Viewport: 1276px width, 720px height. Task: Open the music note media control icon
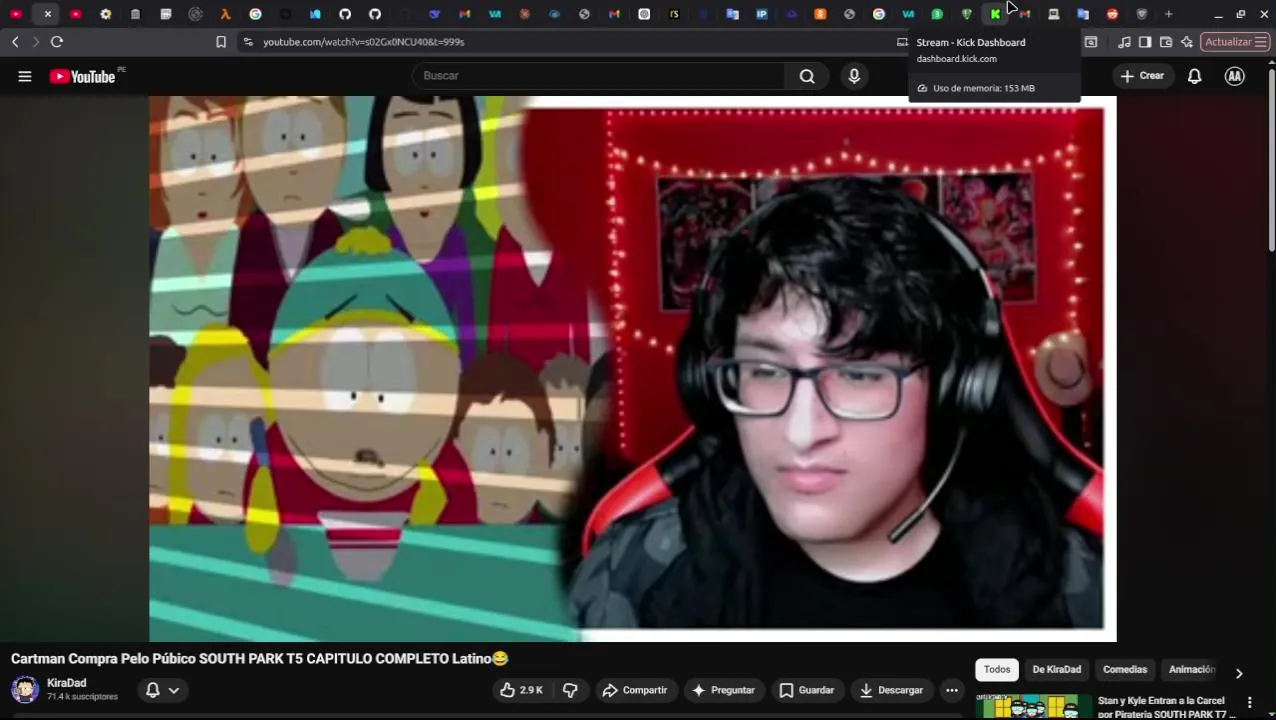point(1124,42)
